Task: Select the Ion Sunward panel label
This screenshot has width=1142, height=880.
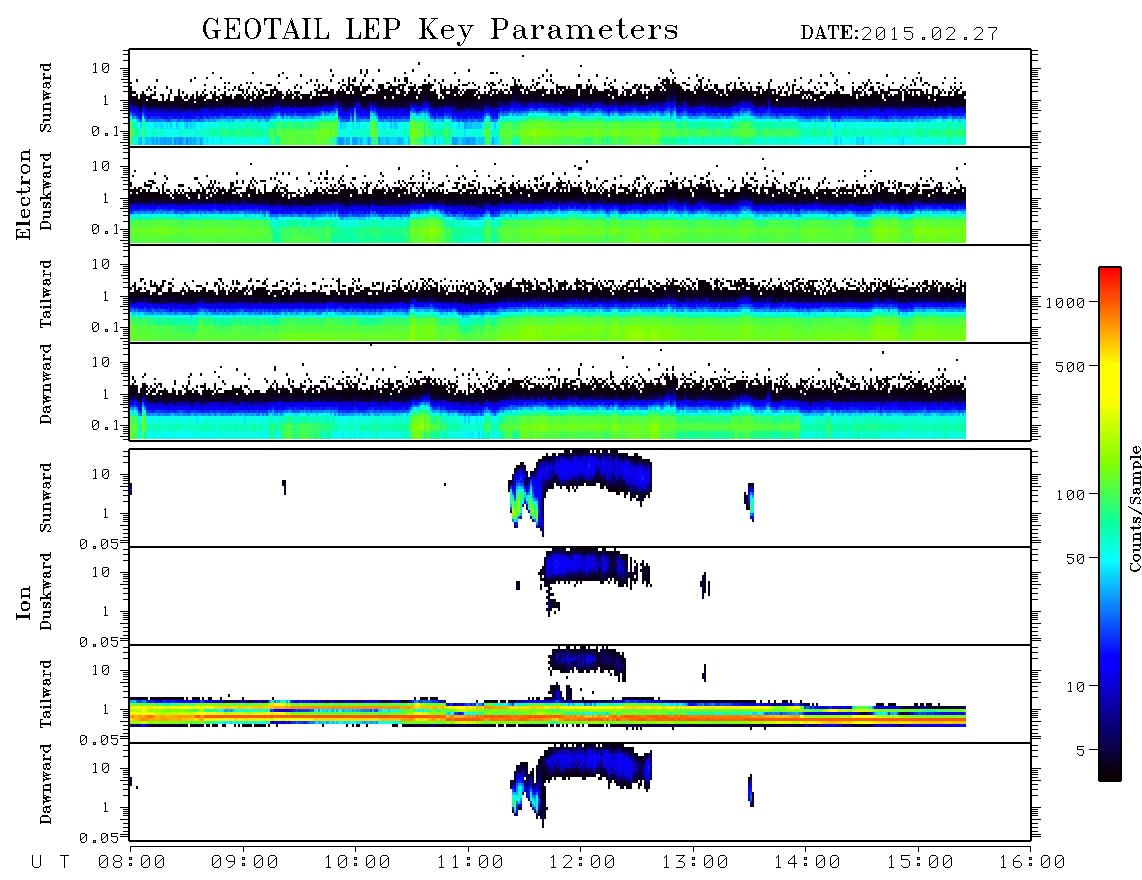Action: [46, 497]
